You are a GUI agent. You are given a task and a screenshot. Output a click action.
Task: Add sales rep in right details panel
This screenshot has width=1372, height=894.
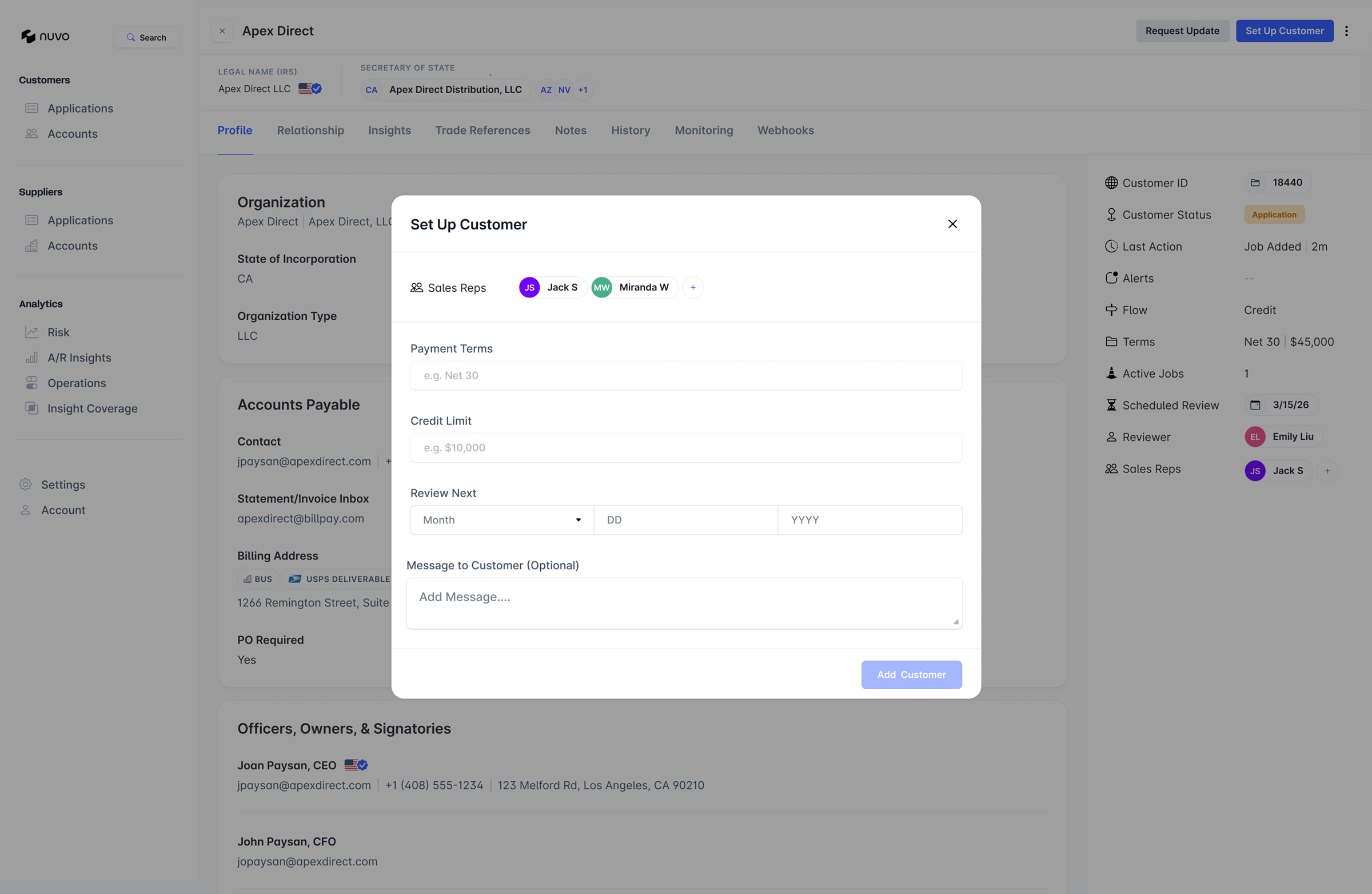point(1327,471)
